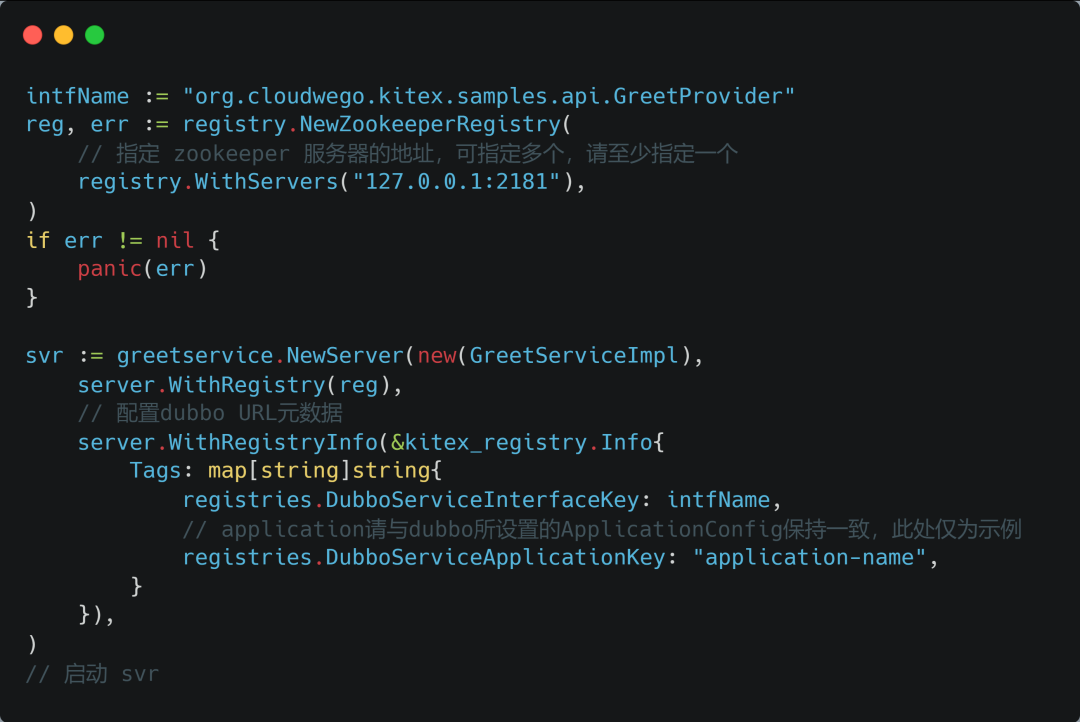The image size is (1080, 722).
Task: Click the svr variable declaration
Action: (x=44, y=355)
